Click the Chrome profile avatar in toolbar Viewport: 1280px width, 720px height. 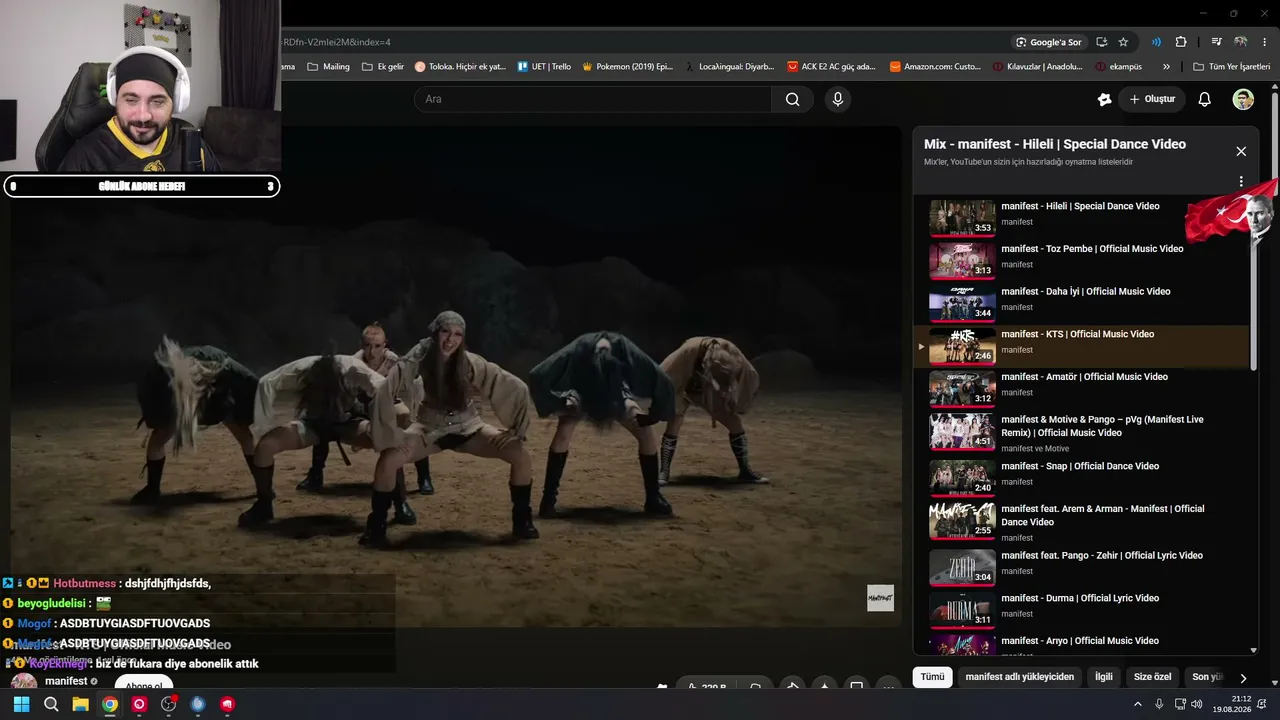(1241, 42)
